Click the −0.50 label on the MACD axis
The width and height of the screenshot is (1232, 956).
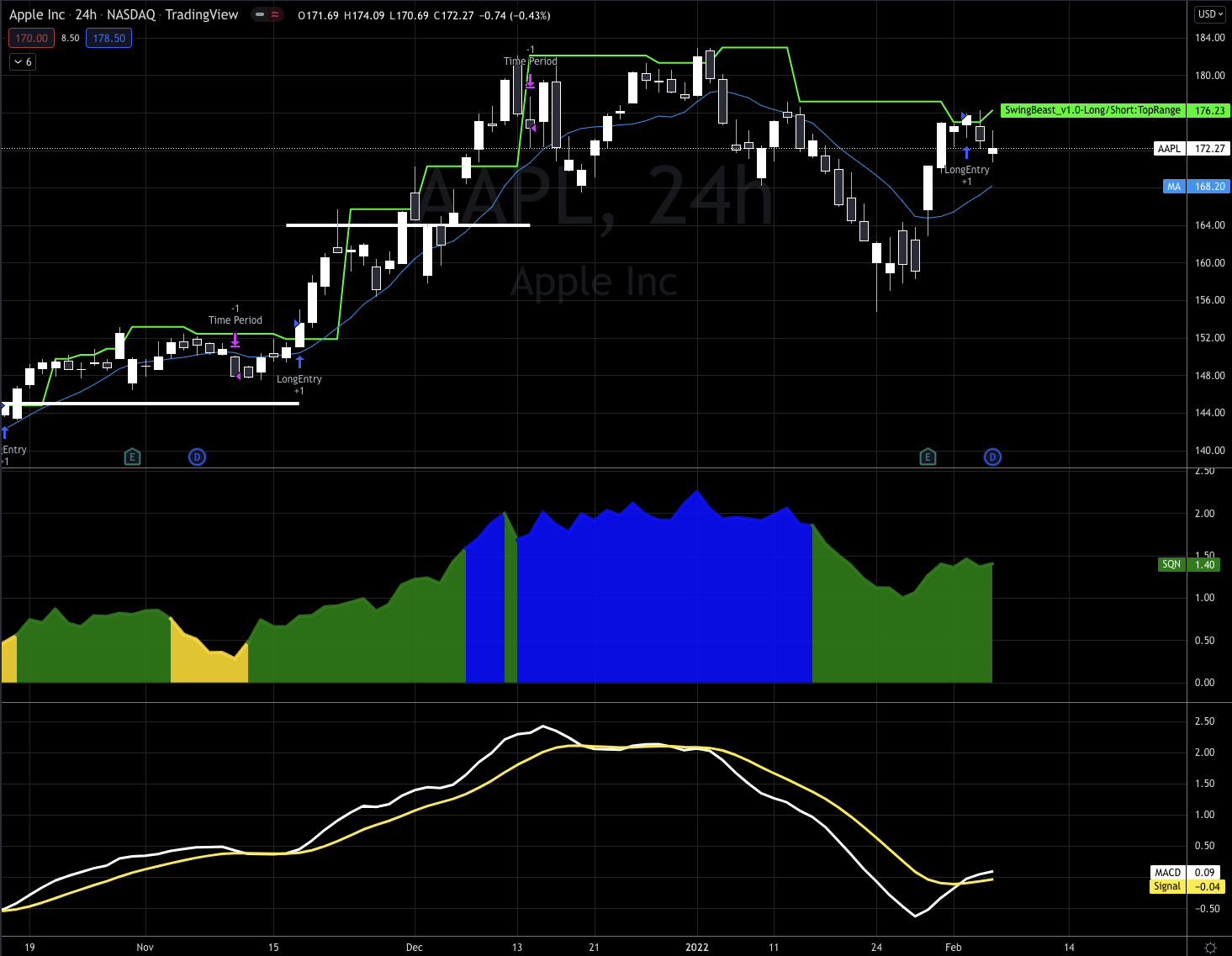pos(1206,909)
